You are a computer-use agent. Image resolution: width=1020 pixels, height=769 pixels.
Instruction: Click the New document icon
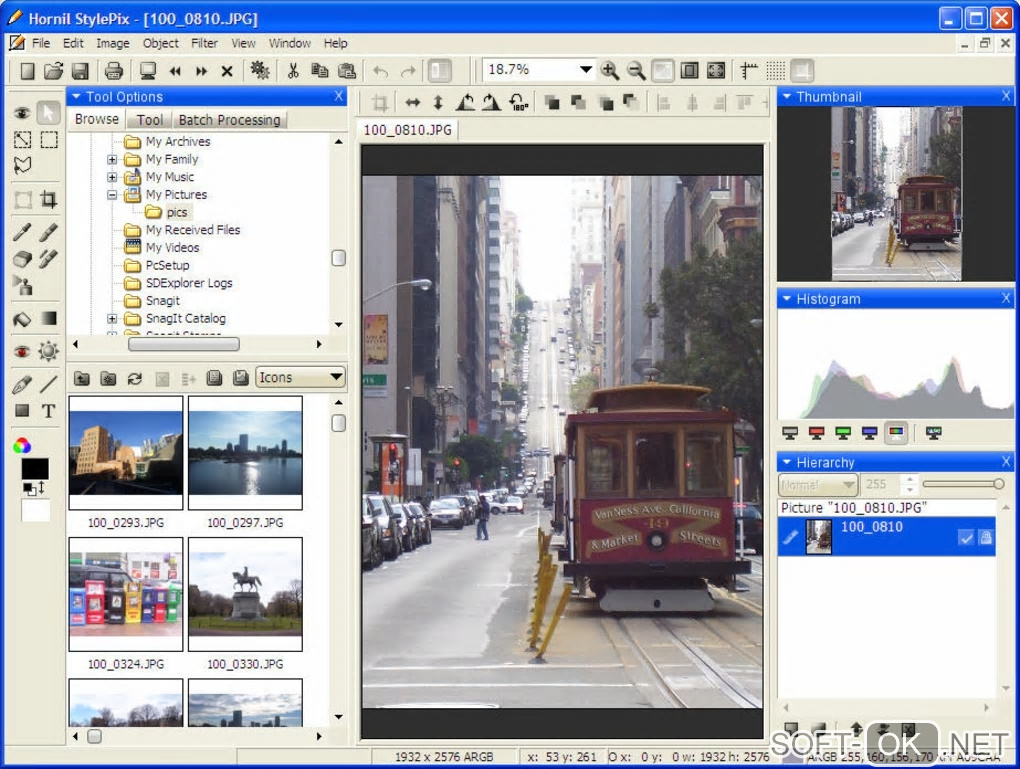pyautogui.click(x=27, y=70)
